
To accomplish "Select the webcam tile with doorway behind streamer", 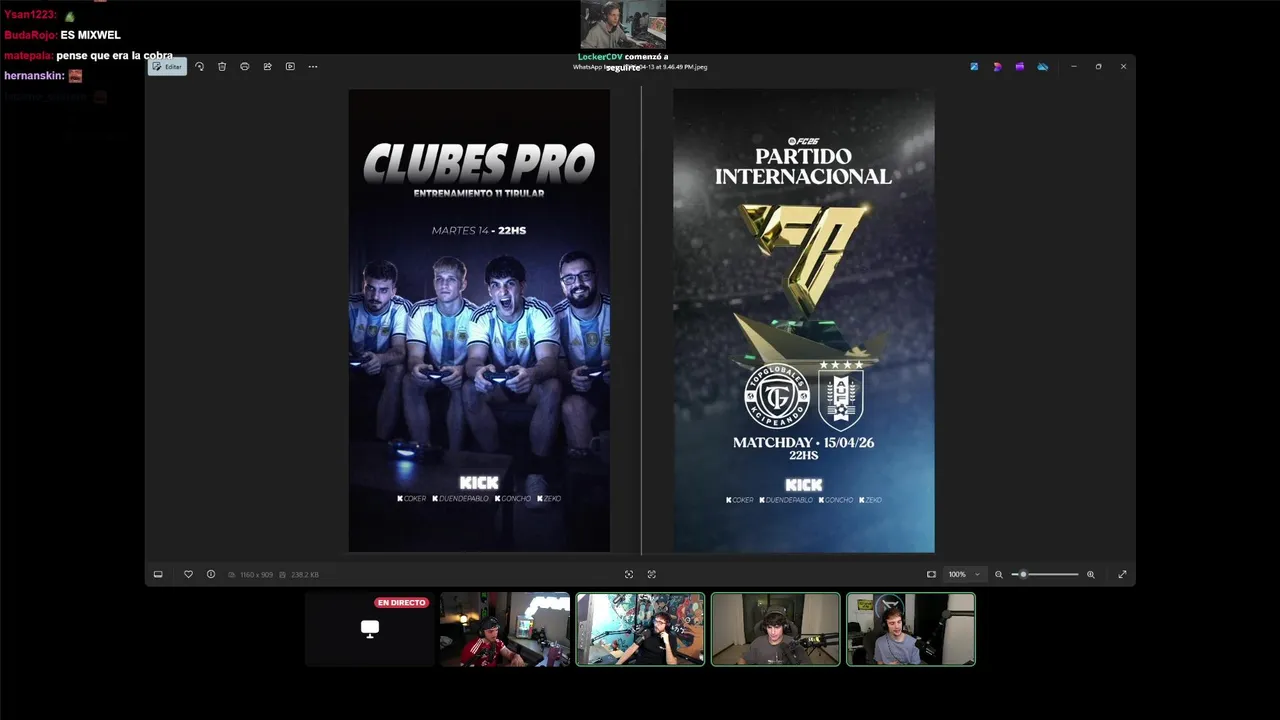I will [x=775, y=629].
